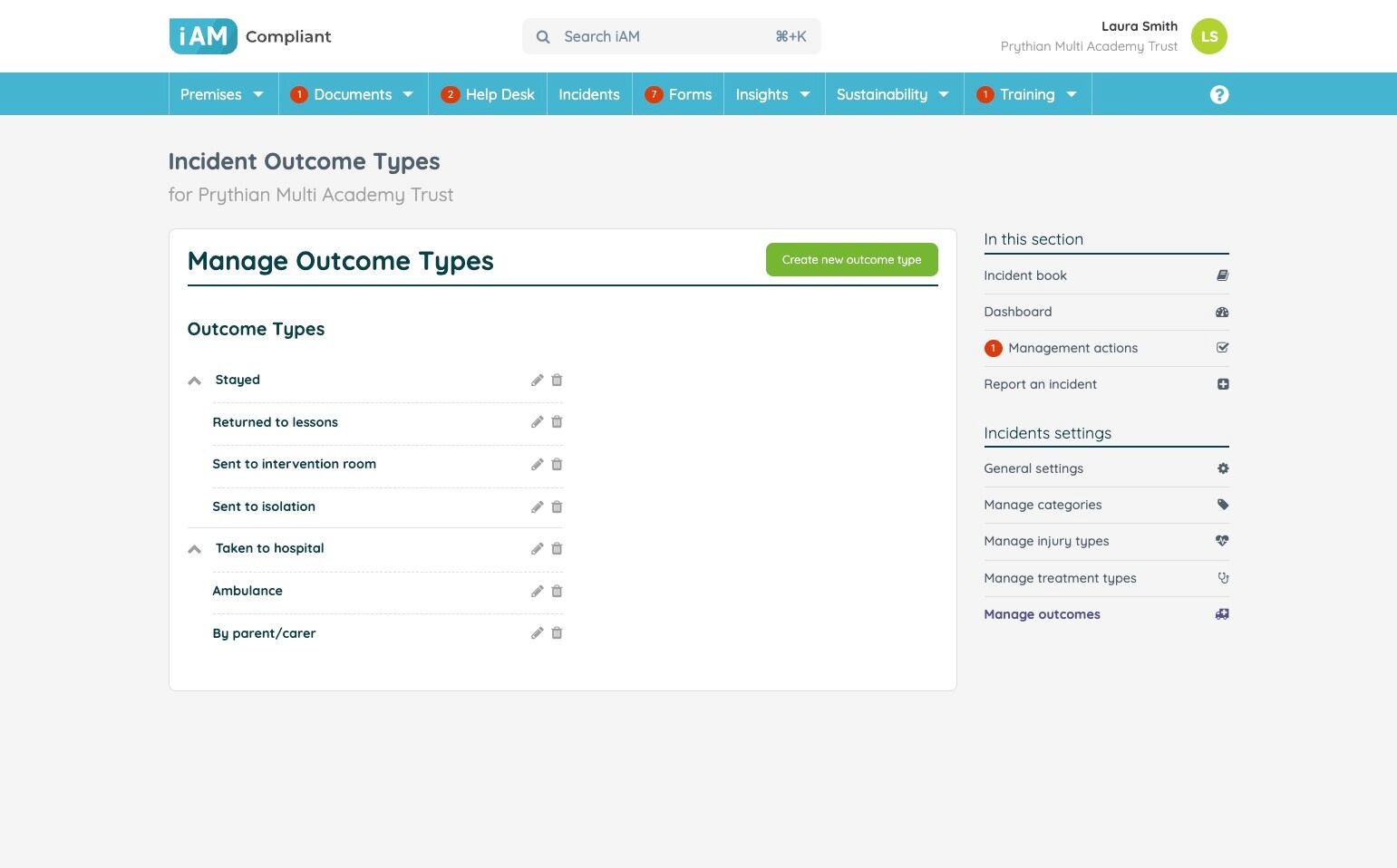Edit the Sent to intervention room outcome
The height and width of the screenshot is (868, 1397).
[538, 465]
